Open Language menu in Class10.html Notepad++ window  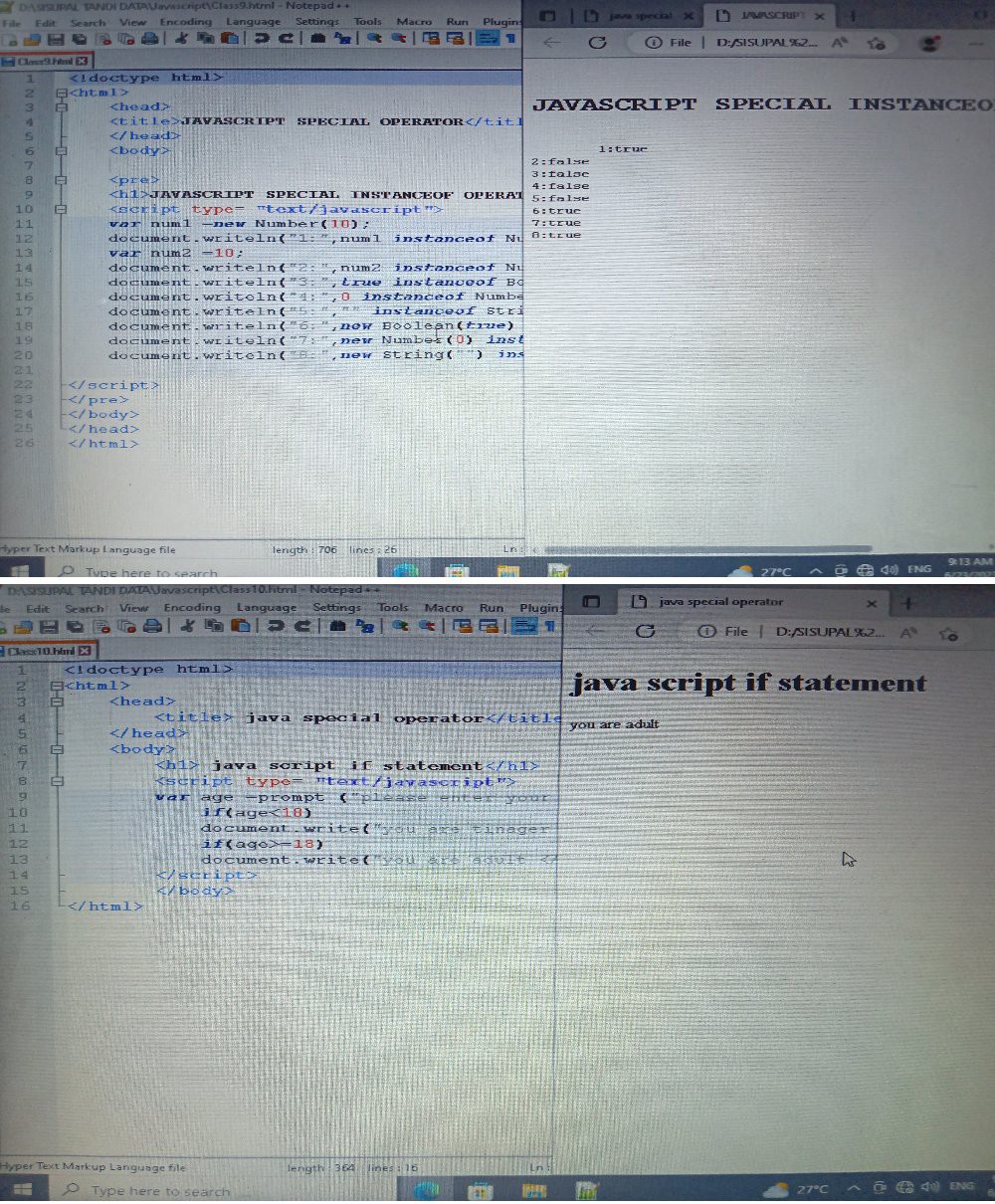click(x=266, y=608)
